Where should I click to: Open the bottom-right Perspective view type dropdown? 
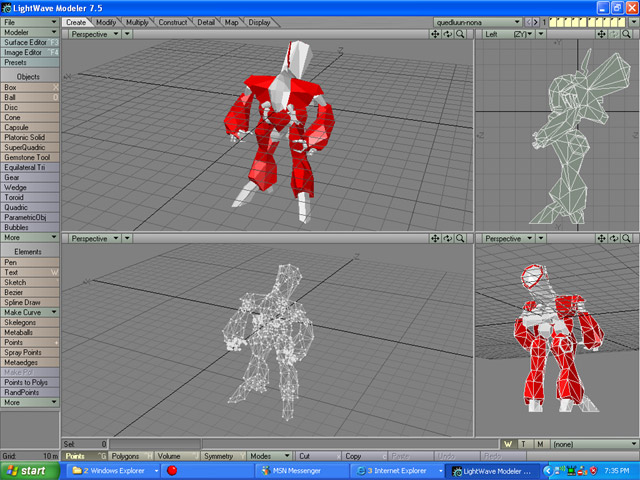(x=509, y=238)
